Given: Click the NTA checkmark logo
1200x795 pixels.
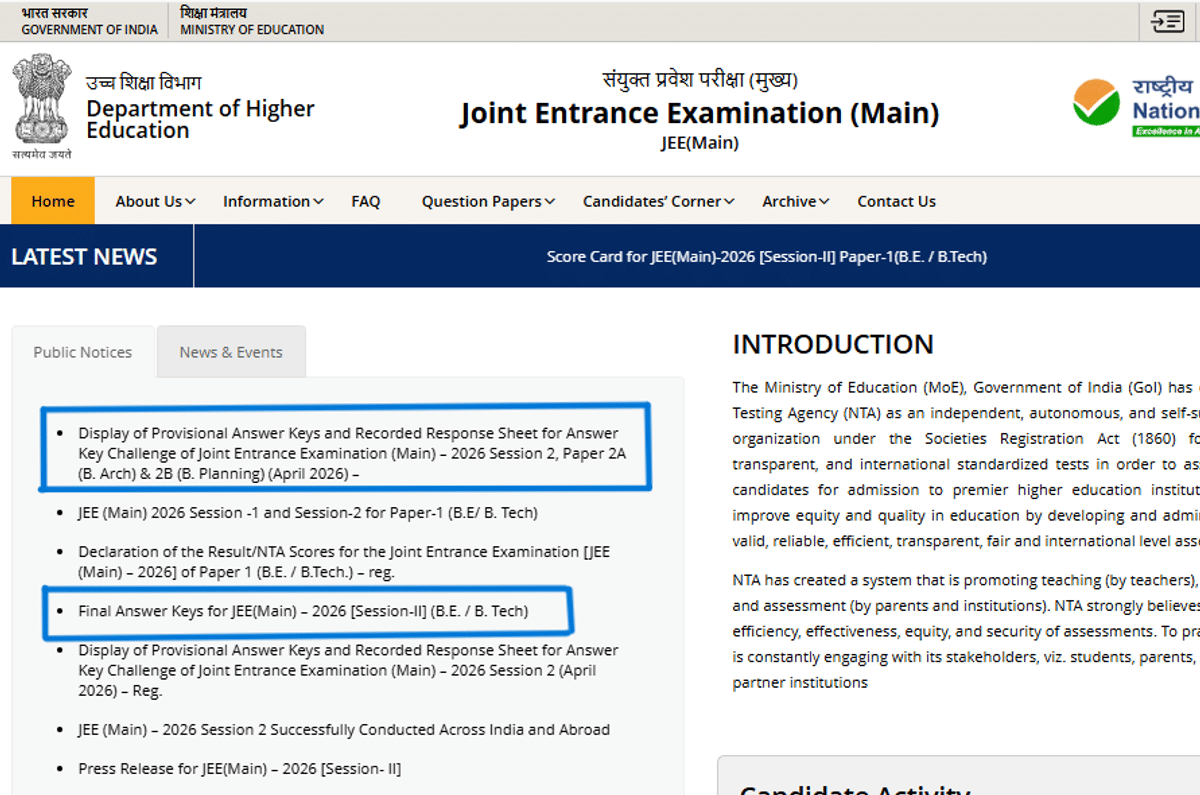Looking at the screenshot, I should click(x=1096, y=102).
